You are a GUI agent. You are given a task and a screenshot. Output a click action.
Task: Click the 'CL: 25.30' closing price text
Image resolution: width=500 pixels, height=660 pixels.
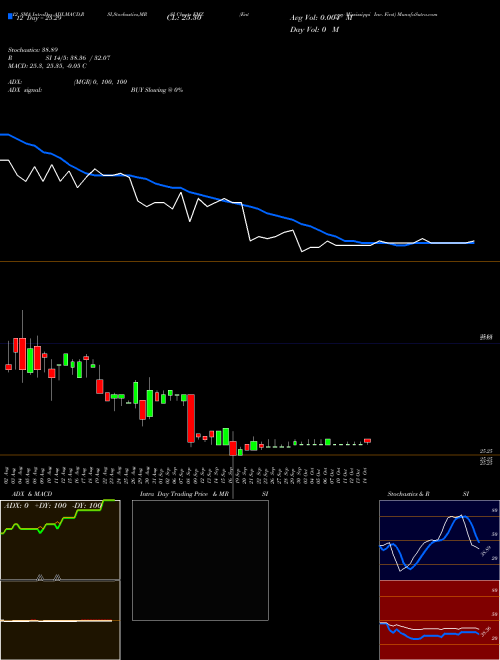tap(184, 18)
